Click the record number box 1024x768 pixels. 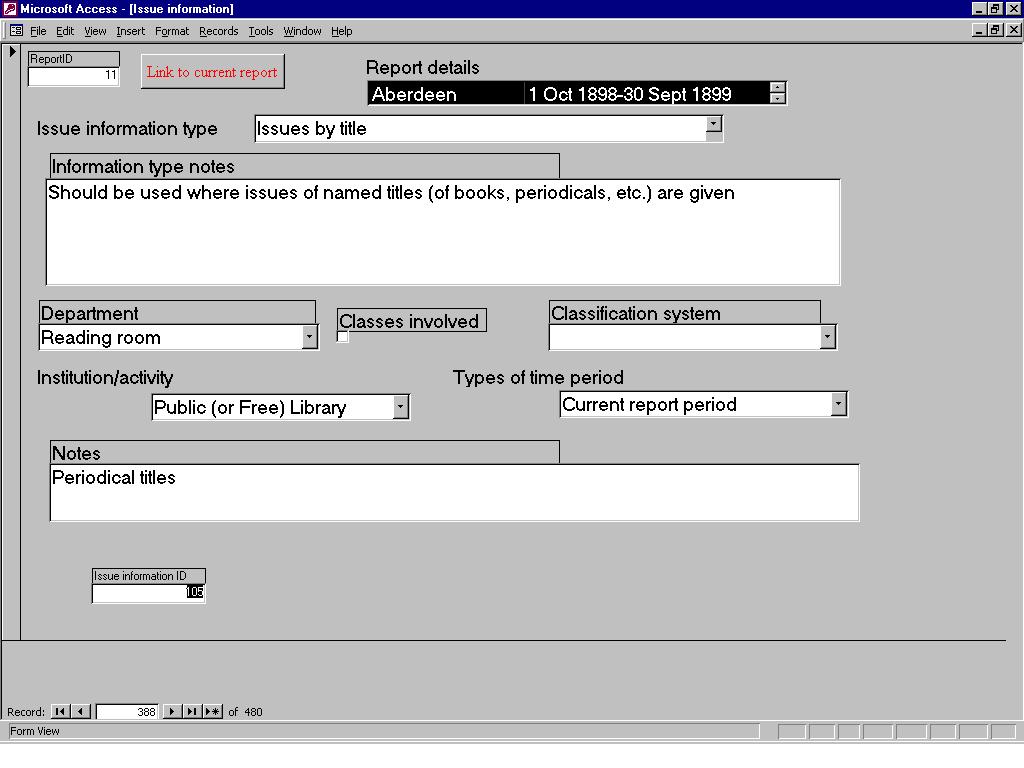tap(127, 711)
